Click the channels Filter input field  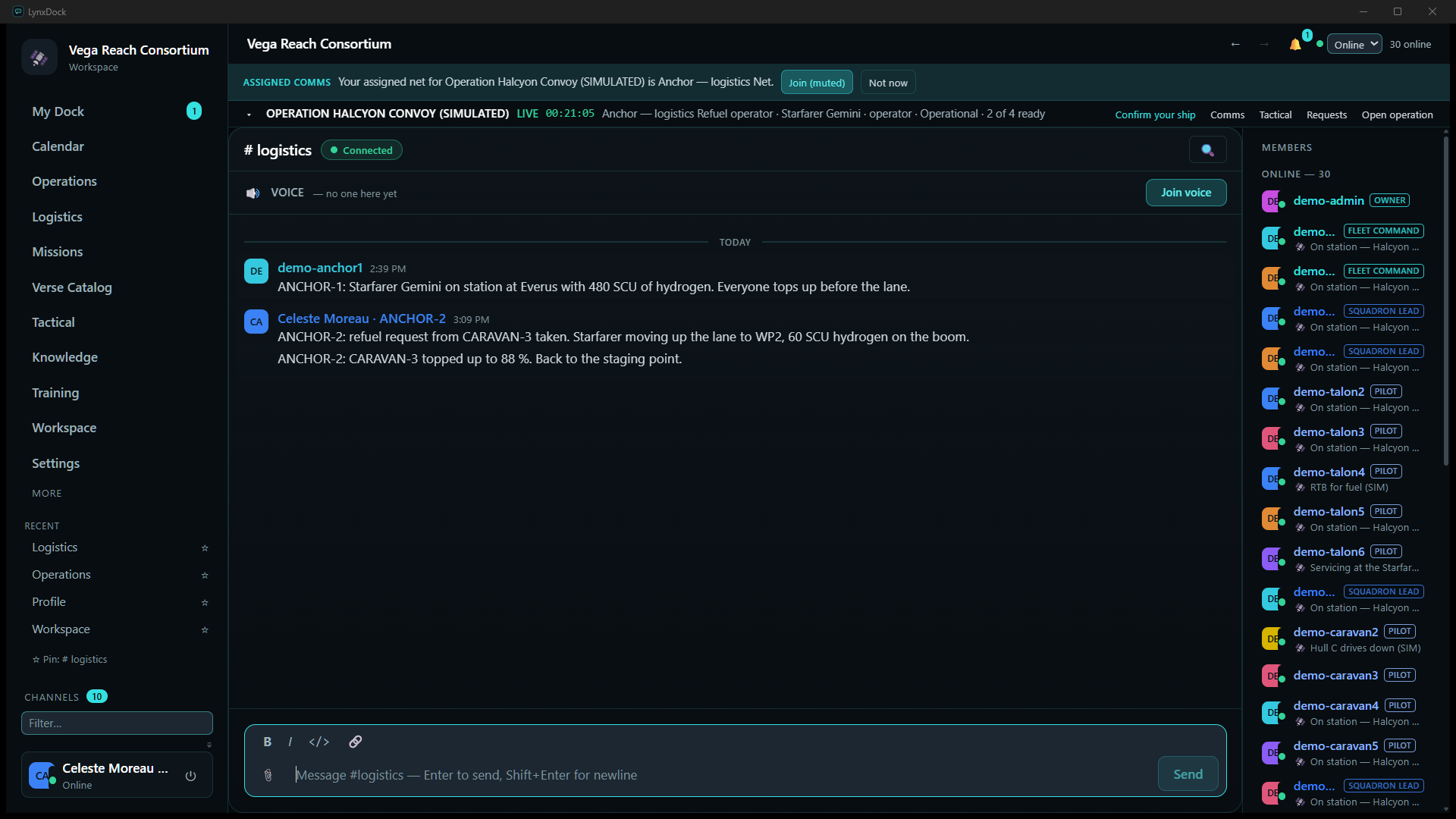117,723
